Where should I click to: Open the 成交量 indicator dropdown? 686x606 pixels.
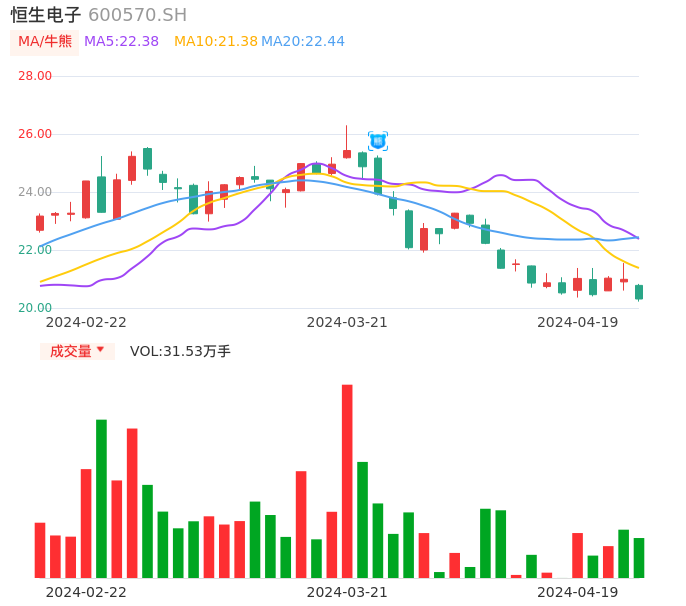tap(77, 351)
